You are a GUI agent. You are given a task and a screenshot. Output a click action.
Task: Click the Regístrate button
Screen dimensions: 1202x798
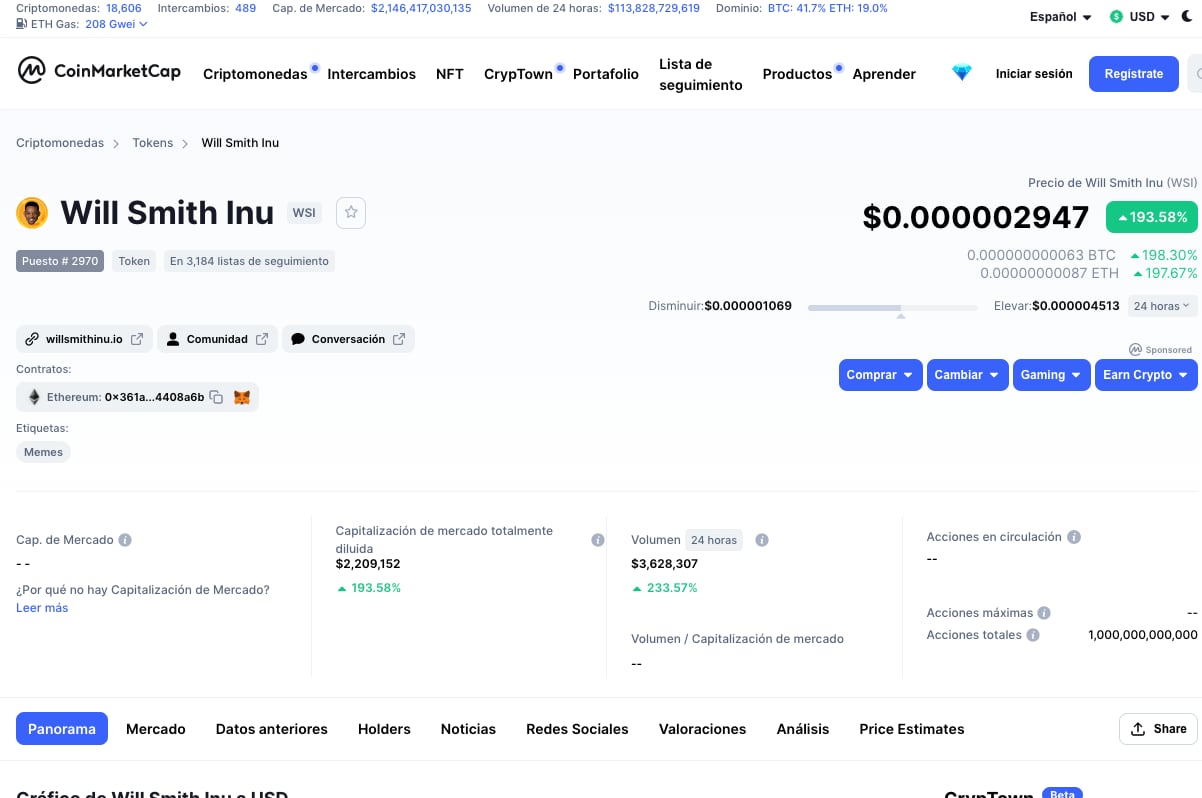pyautogui.click(x=1133, y=74)
